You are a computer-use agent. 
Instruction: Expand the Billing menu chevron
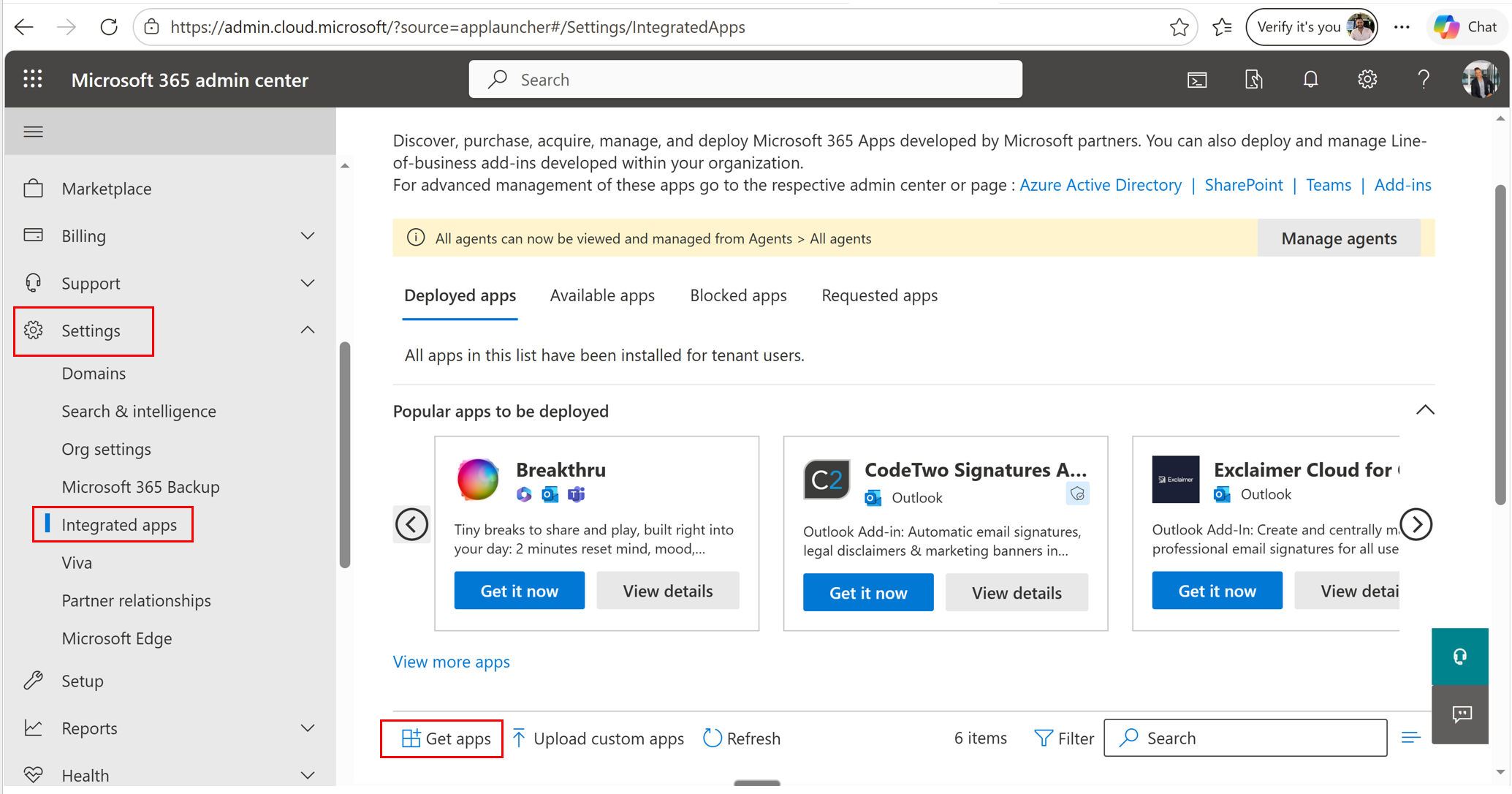tap(308, 236)
